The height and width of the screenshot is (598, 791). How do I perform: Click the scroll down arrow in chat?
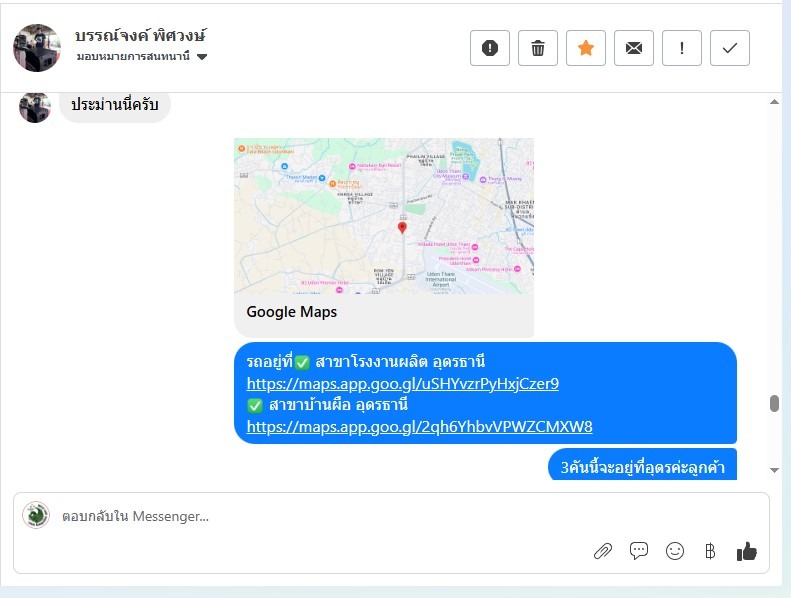(774, 470)
